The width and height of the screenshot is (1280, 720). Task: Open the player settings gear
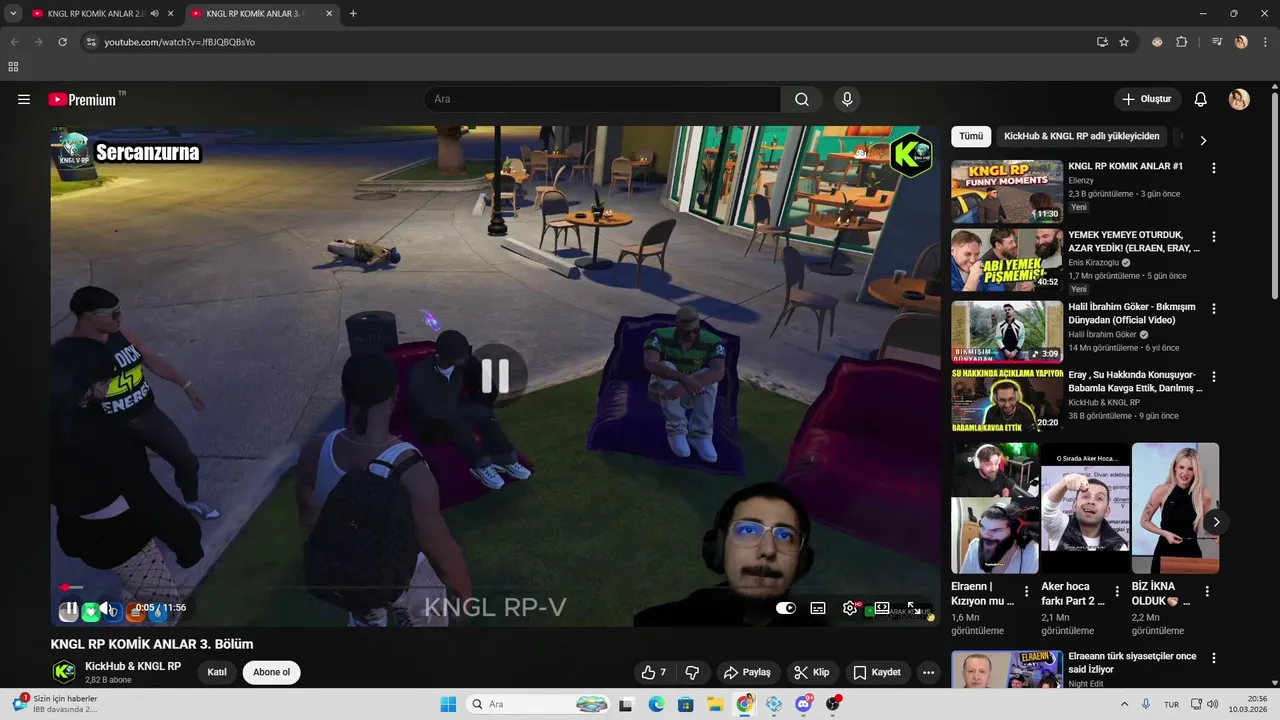850,608
